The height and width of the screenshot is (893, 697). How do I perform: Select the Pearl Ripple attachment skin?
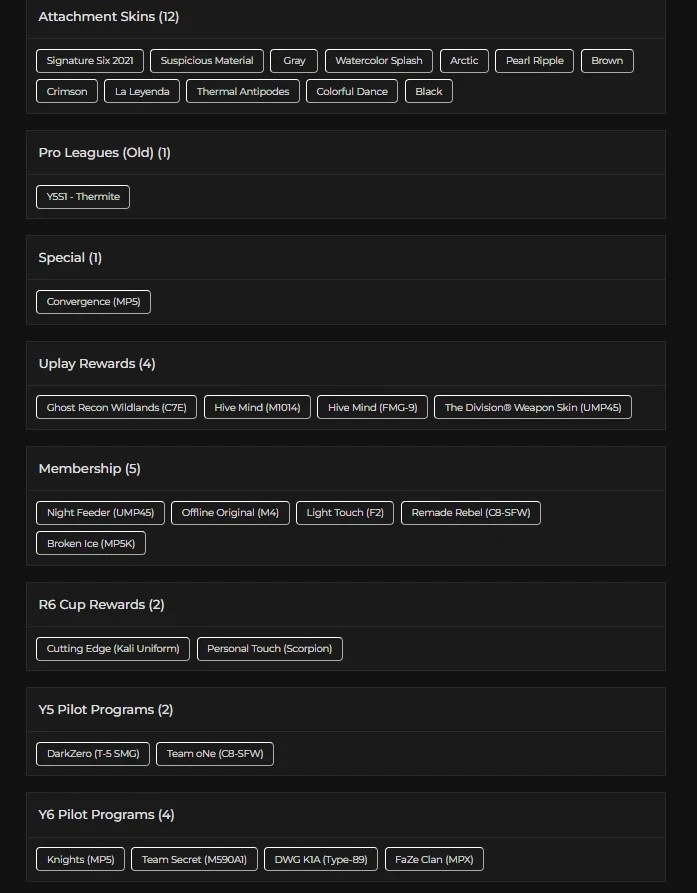click(x=535, y=61)
